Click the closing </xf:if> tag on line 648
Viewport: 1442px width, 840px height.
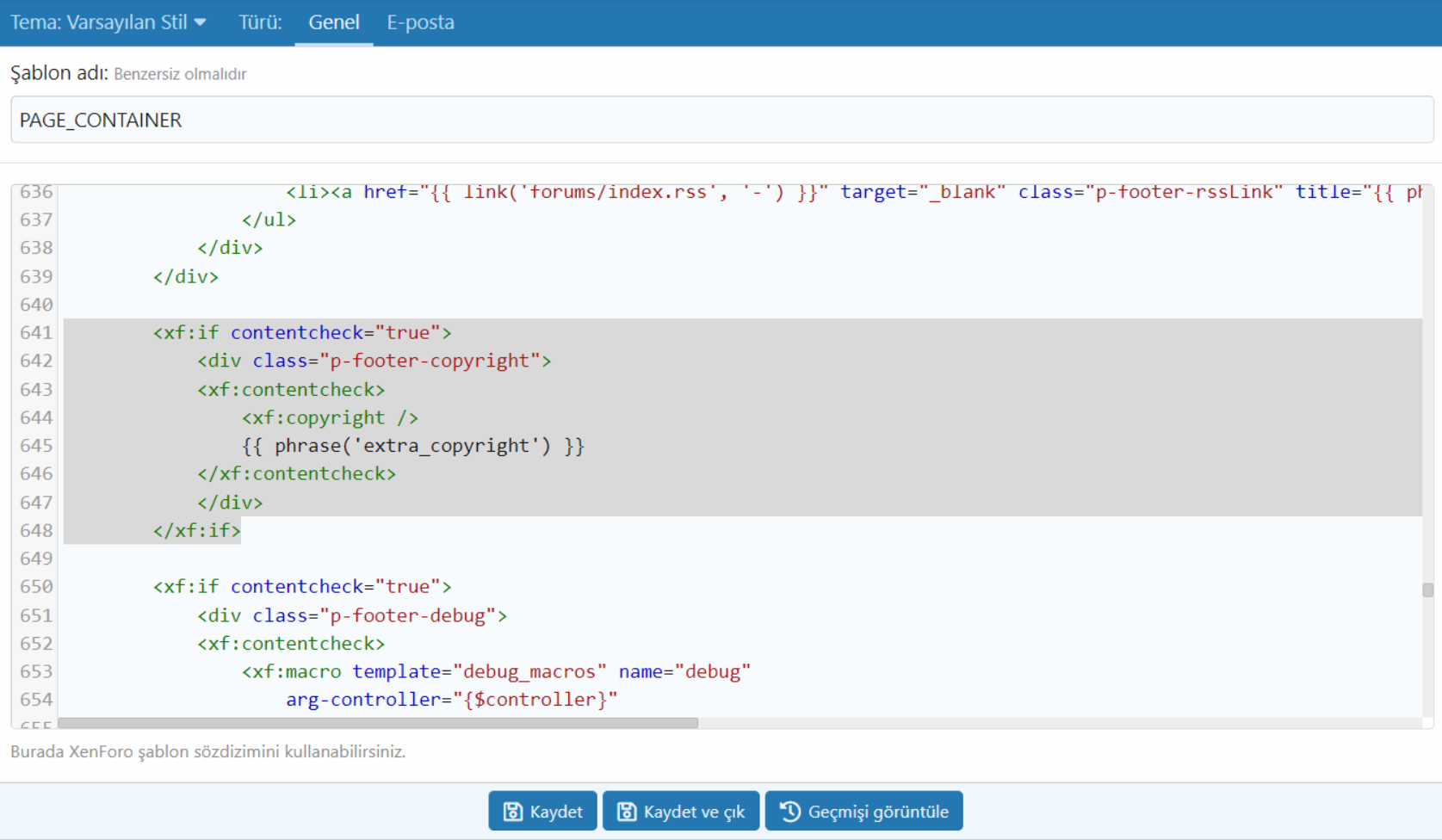click(197, 530)
